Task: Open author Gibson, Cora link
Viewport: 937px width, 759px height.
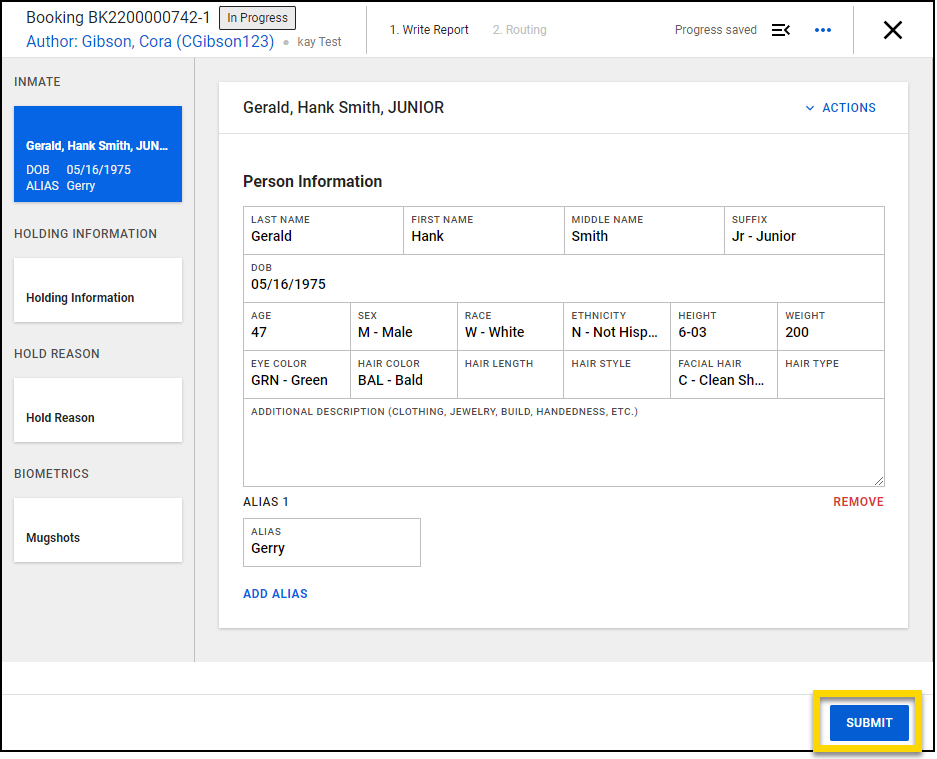Action: [150, 42]
